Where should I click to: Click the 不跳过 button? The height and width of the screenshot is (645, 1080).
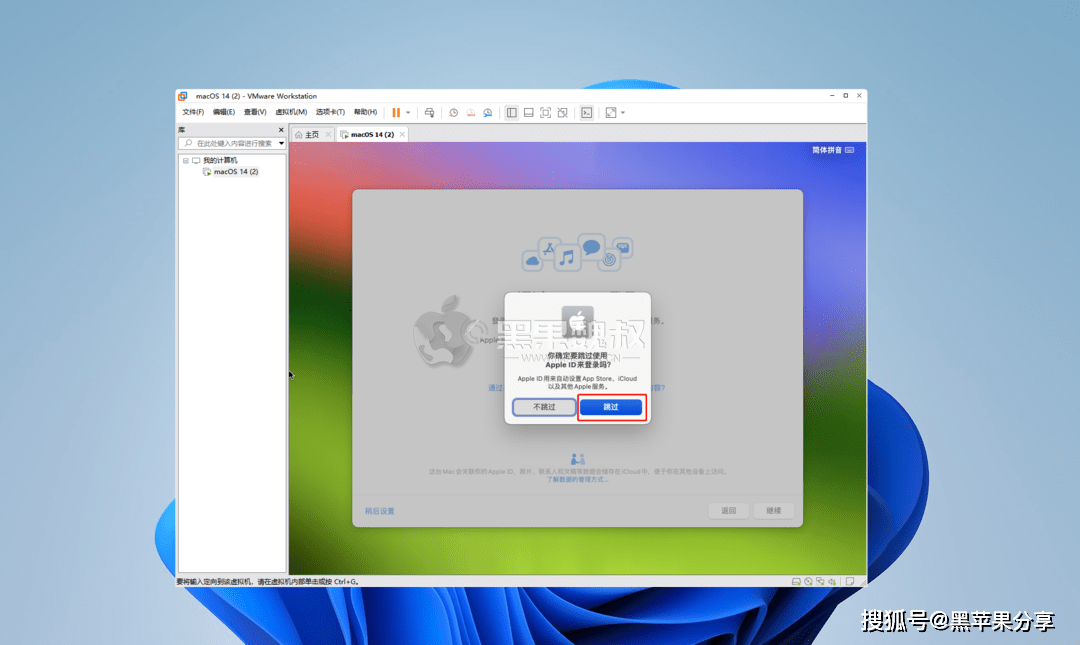(x=544, y=407)
